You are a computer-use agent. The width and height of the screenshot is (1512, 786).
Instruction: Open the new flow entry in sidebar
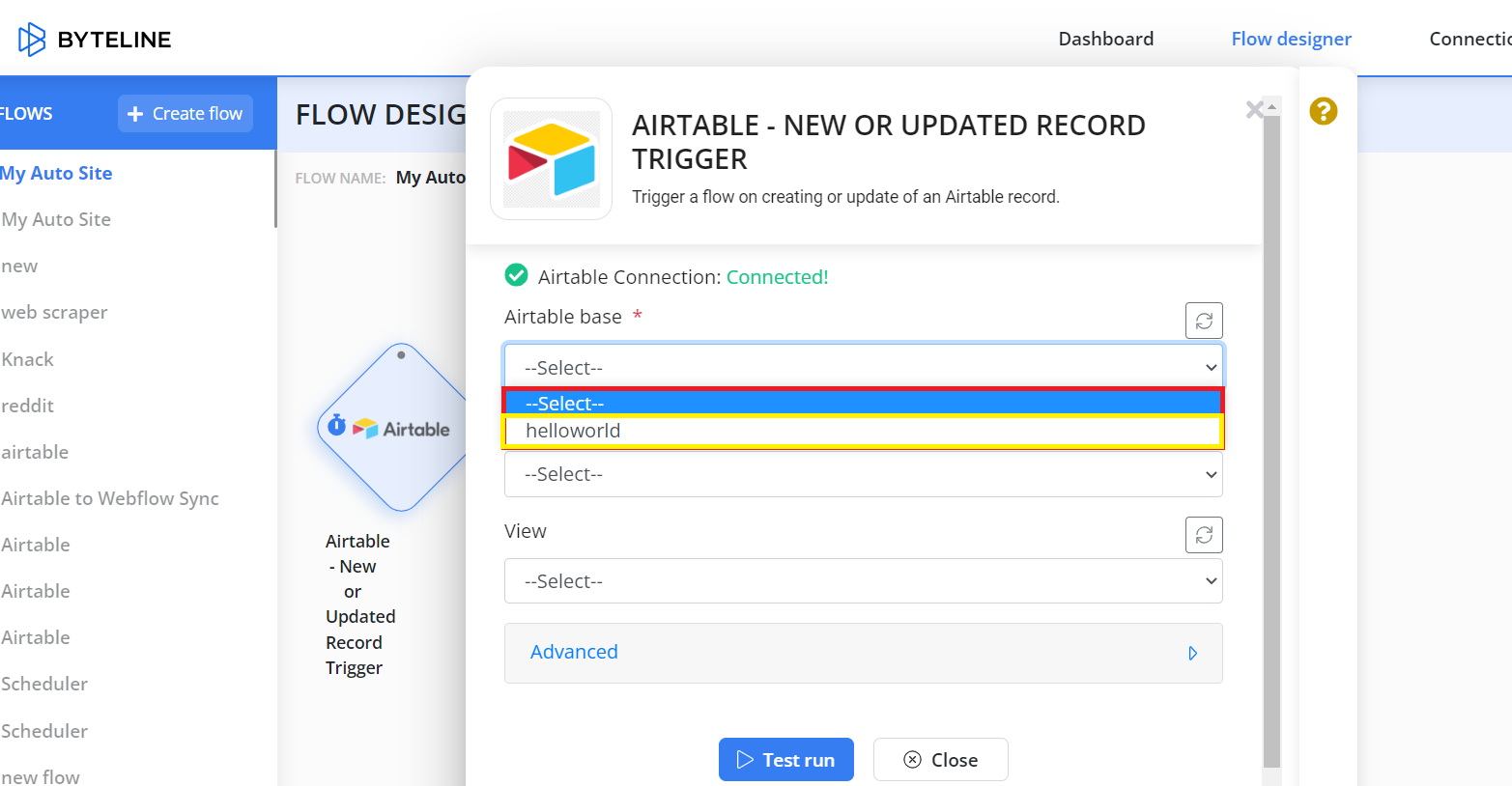[41, 776]
